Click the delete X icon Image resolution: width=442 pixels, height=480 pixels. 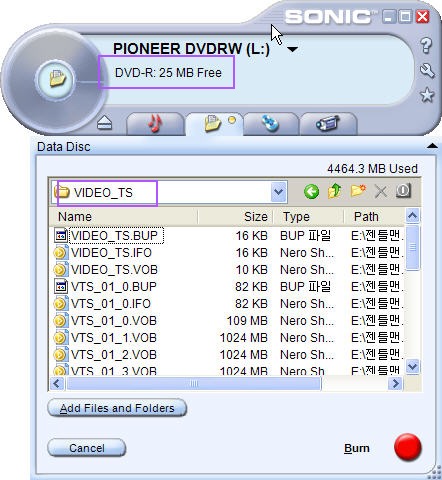(381, 192)
